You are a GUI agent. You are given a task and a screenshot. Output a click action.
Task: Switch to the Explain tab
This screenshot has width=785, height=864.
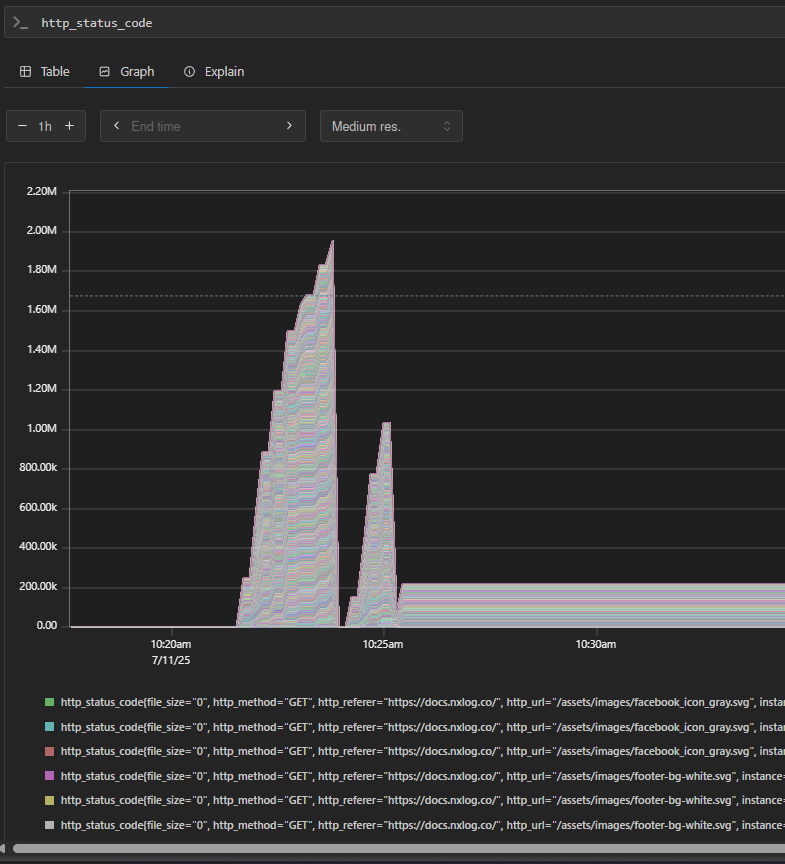point(224,72)
